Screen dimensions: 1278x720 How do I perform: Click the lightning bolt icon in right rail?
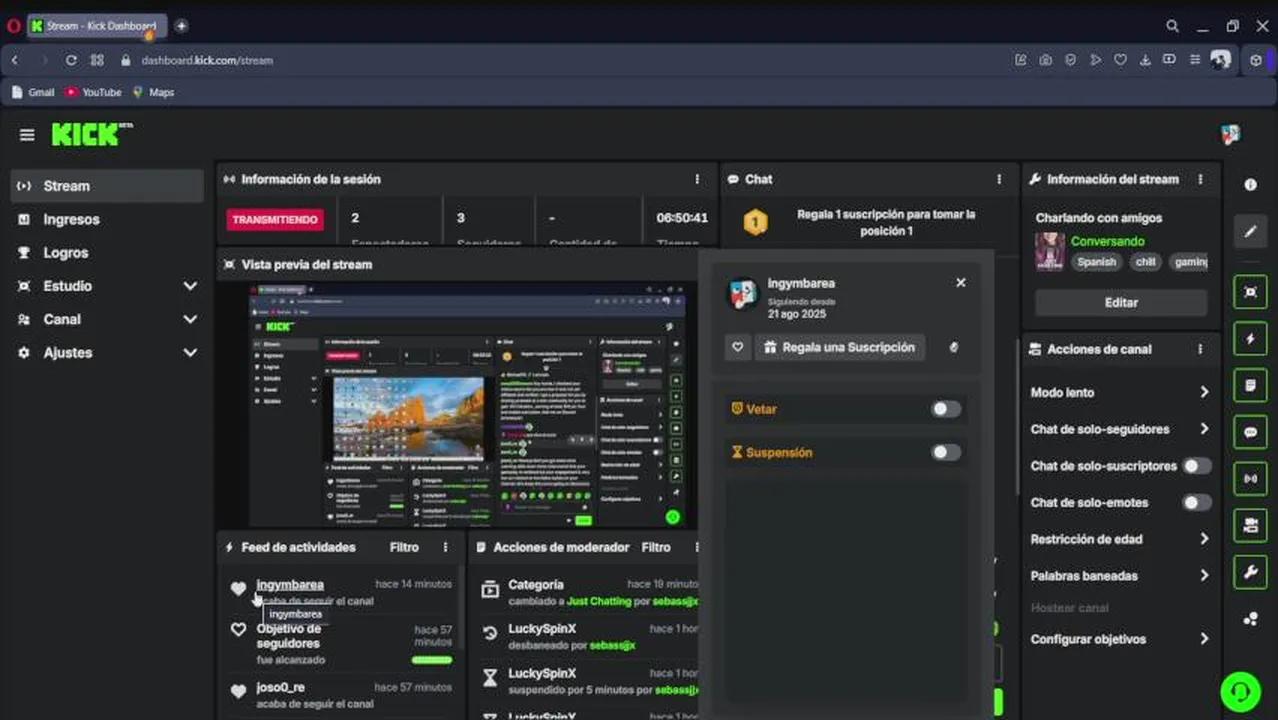tap(1250, 339)
